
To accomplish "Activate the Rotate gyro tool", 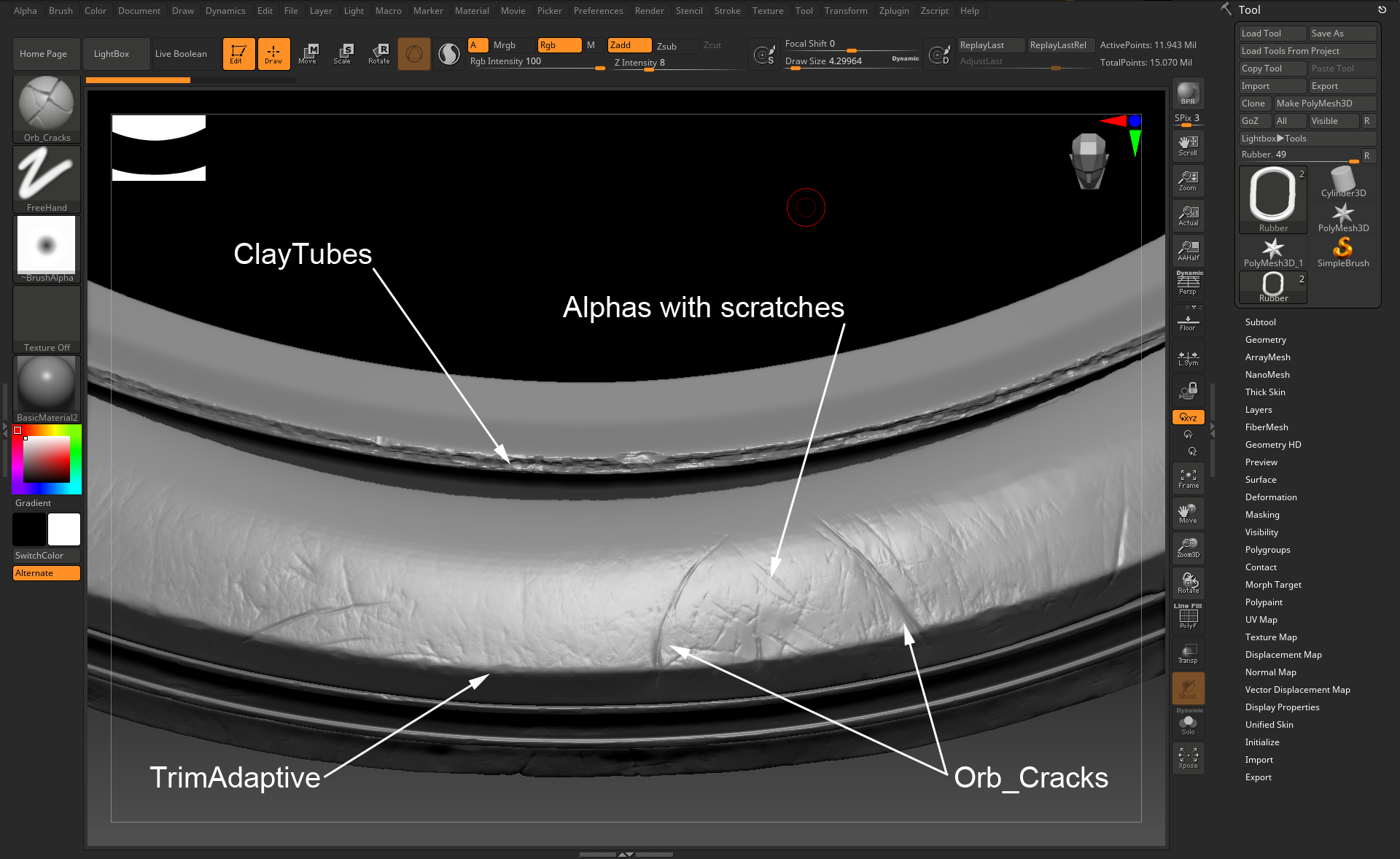I will [378, 53].
